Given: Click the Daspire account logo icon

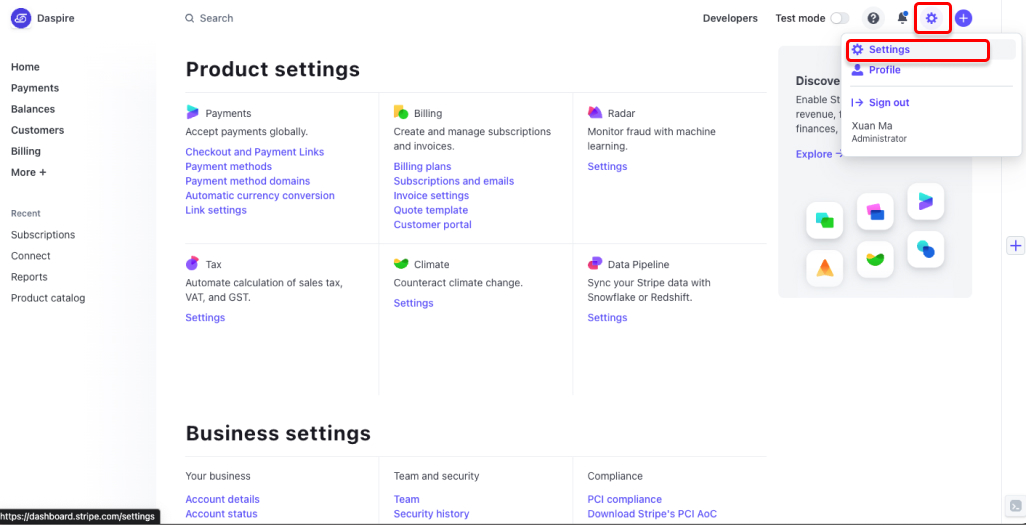Looking at the screenshot, I should (21, 18).
